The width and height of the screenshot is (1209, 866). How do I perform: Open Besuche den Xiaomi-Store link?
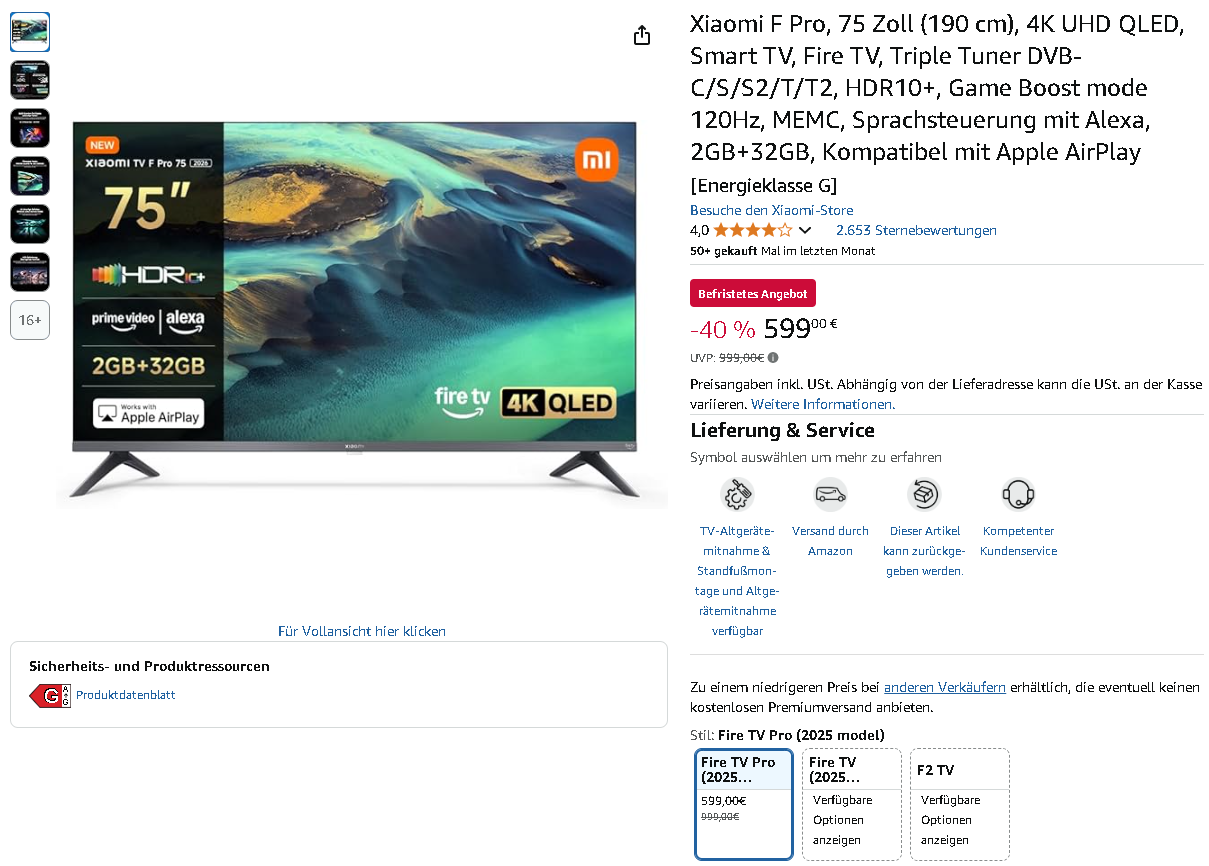(771, 210)
